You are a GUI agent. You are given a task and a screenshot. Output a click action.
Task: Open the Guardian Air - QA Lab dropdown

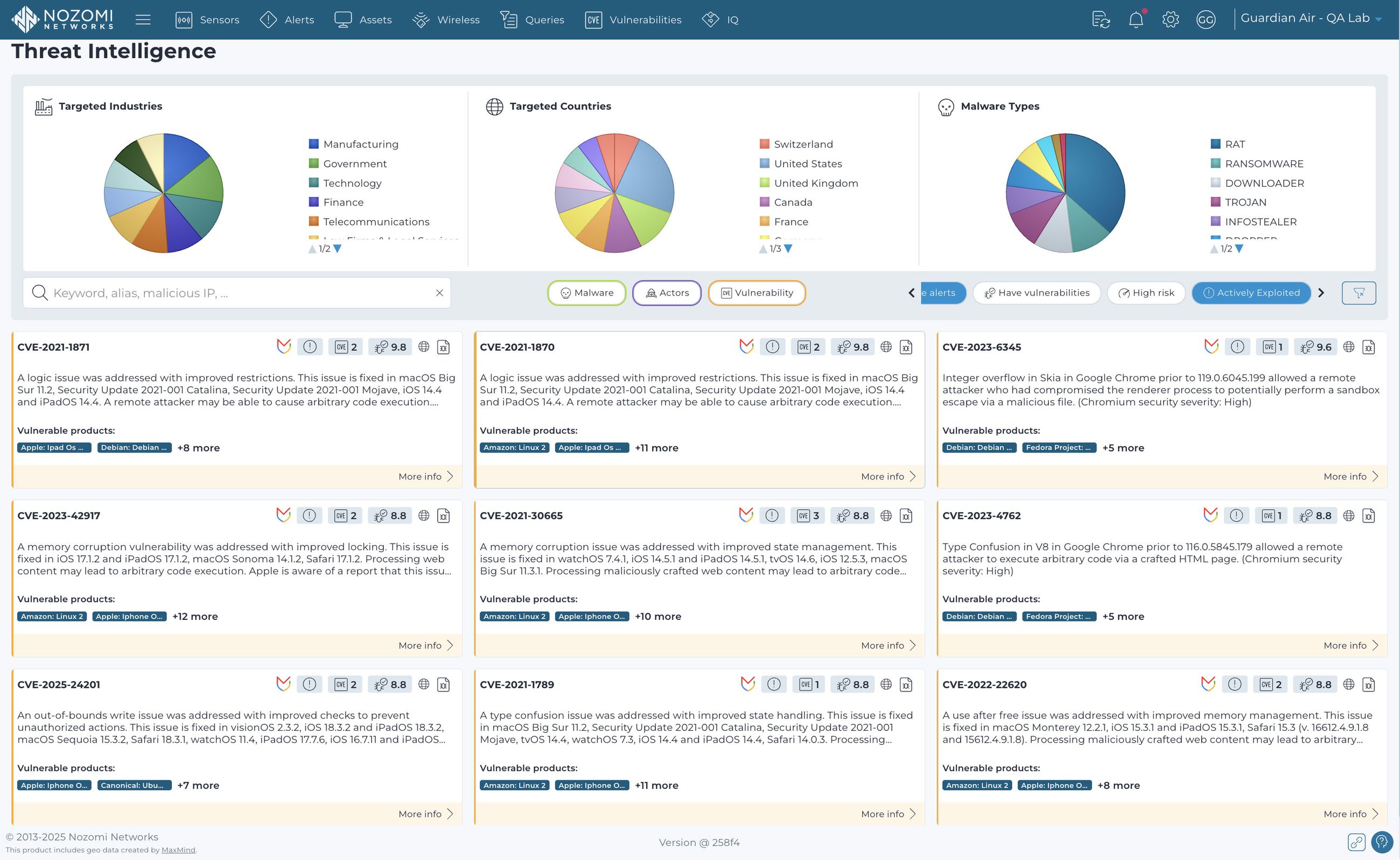(1309, 18)
